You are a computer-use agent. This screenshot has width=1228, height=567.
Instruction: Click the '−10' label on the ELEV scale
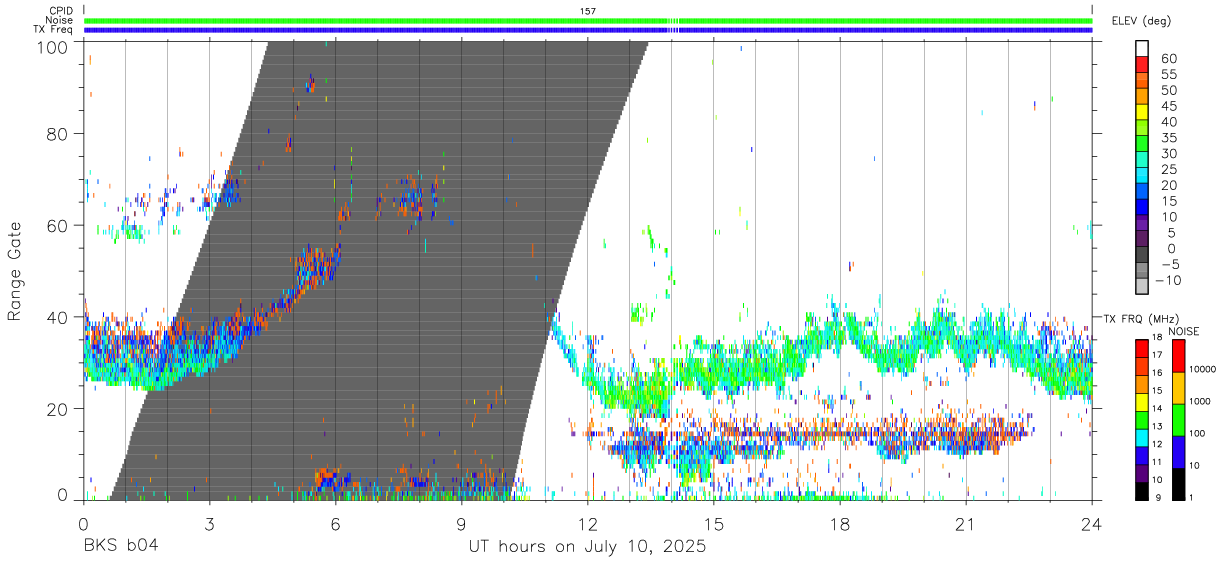point(1166,280)
